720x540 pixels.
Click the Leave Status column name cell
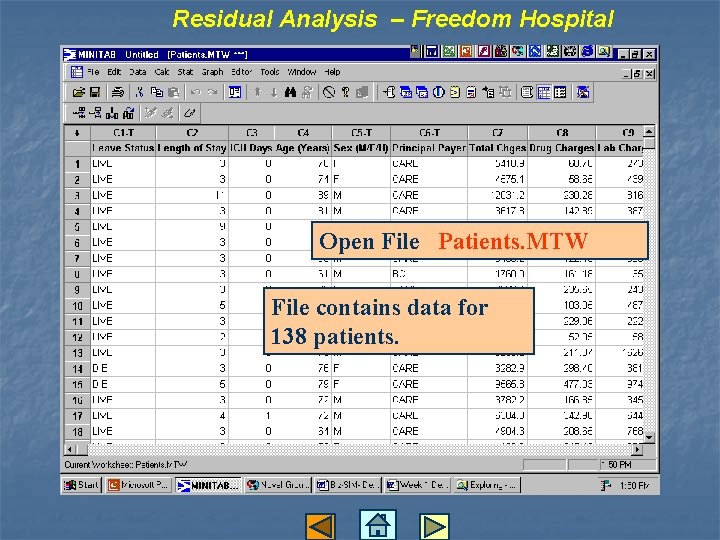(x=123, y=148)
